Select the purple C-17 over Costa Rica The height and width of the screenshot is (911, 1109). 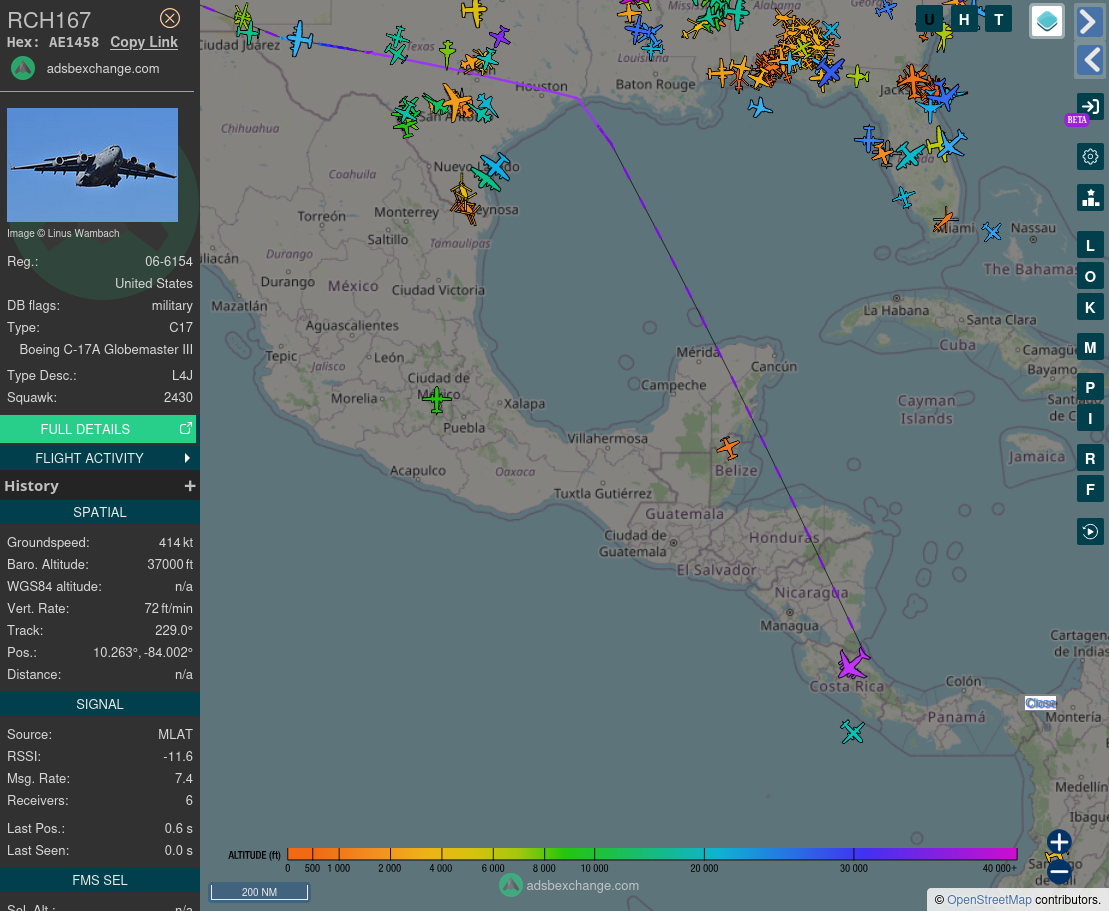tap(853, 663)
